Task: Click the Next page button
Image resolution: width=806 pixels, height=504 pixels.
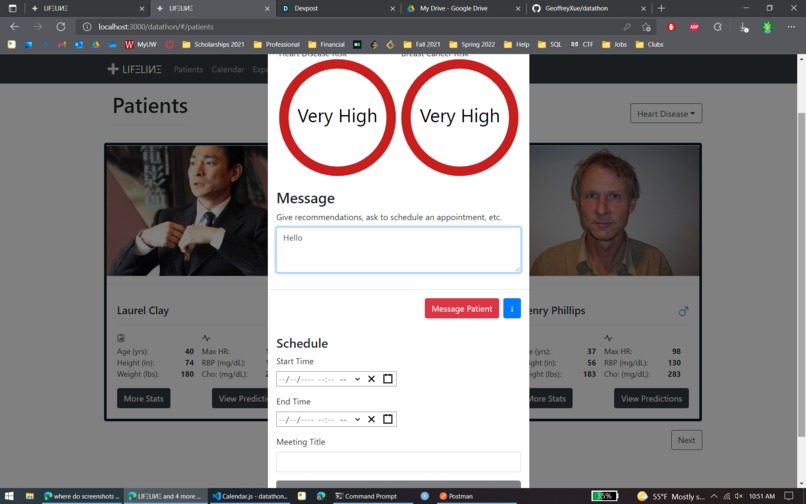Action: pos(686,440)
